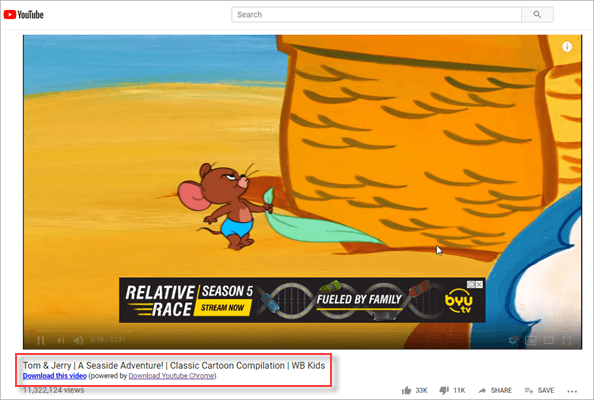
Task: Pause the video playback
Action: pyautogui.click(x=41, y=340)
